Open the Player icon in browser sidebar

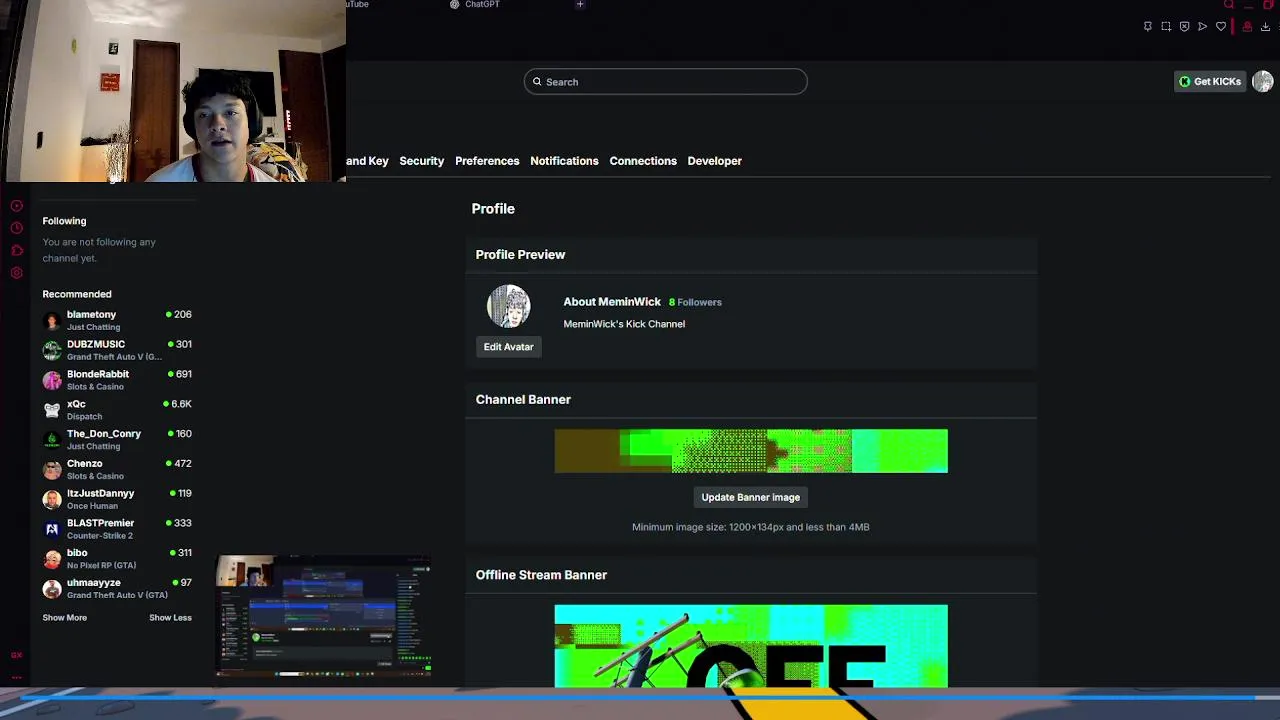(16, 206)
